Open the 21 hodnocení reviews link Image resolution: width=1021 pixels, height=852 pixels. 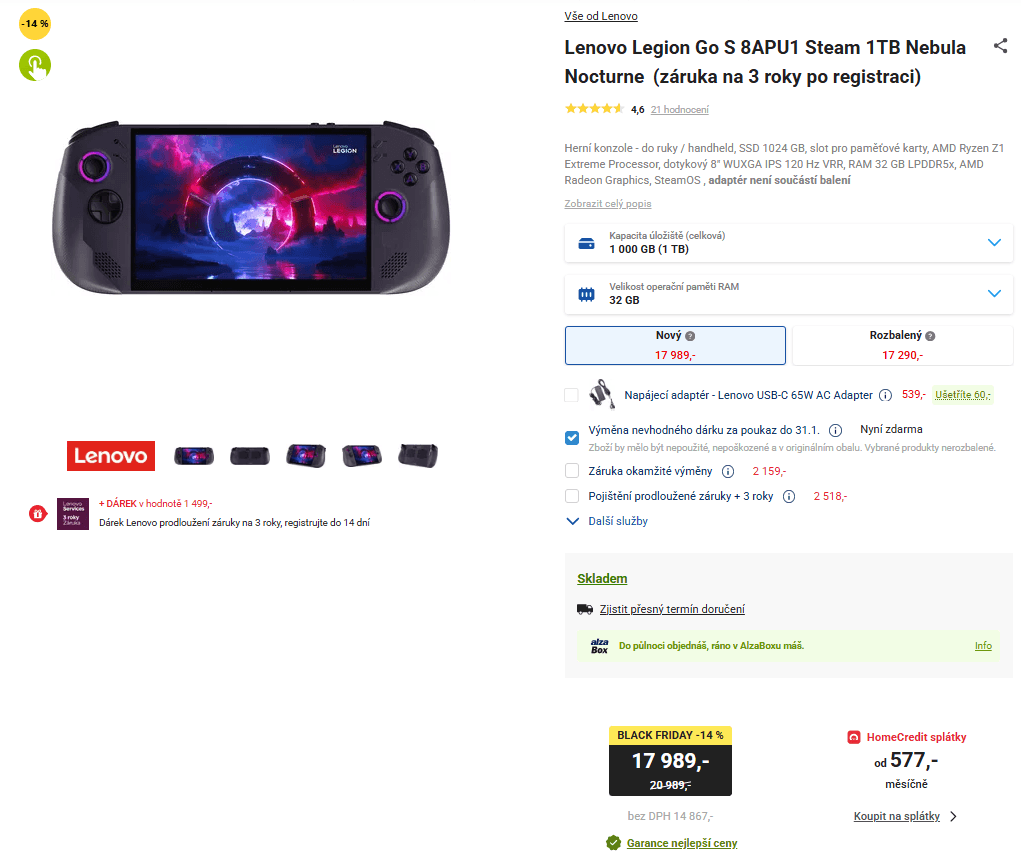click(679, 110)
